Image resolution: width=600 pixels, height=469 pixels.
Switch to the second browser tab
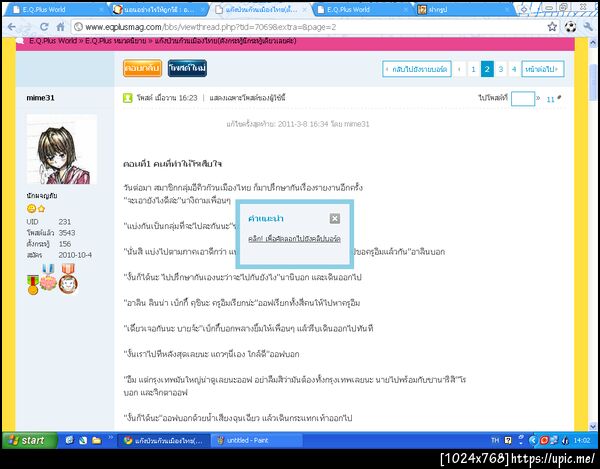click(x=158, y=10)
